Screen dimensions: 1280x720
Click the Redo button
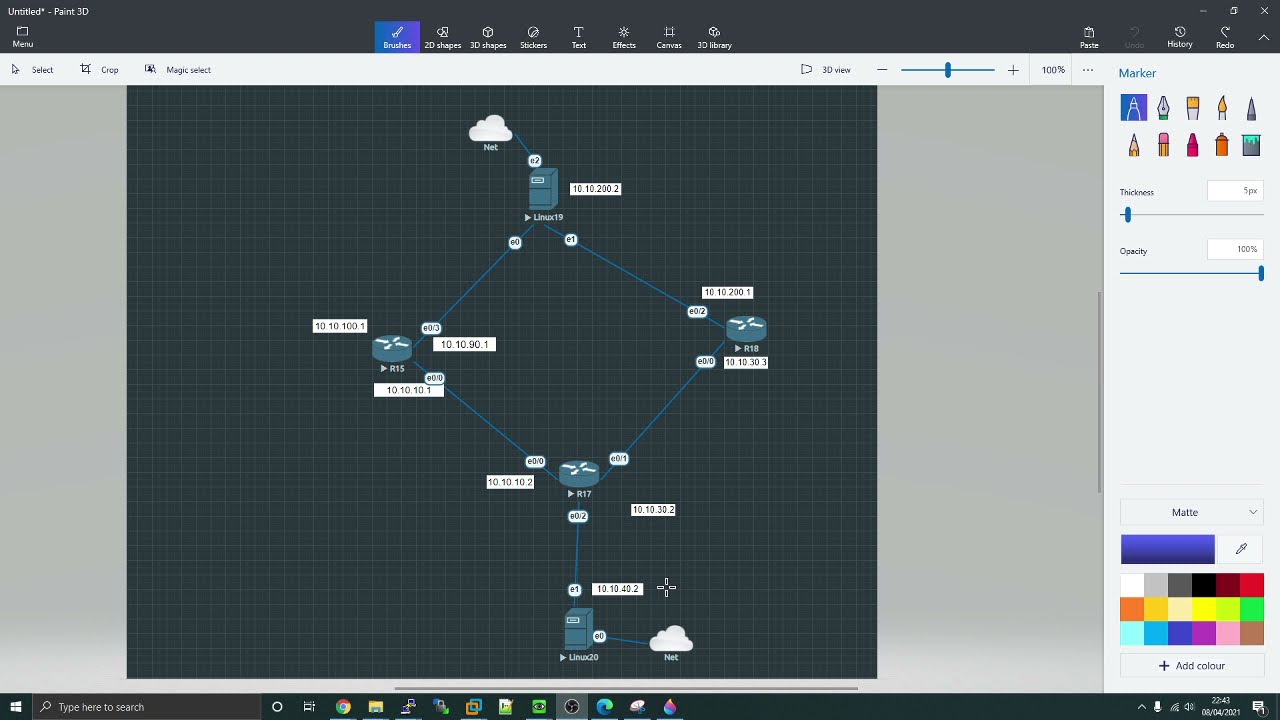[1225, 37]
